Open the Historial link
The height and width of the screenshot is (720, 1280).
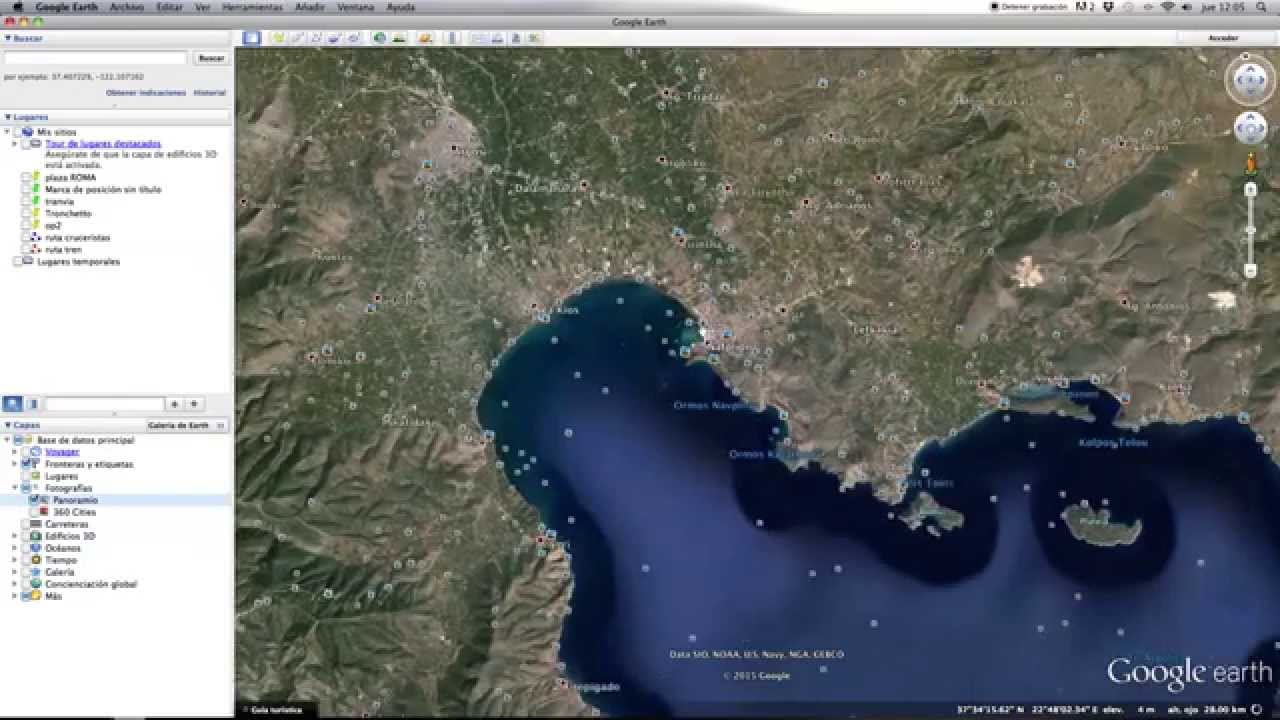(x=210, y=93)
